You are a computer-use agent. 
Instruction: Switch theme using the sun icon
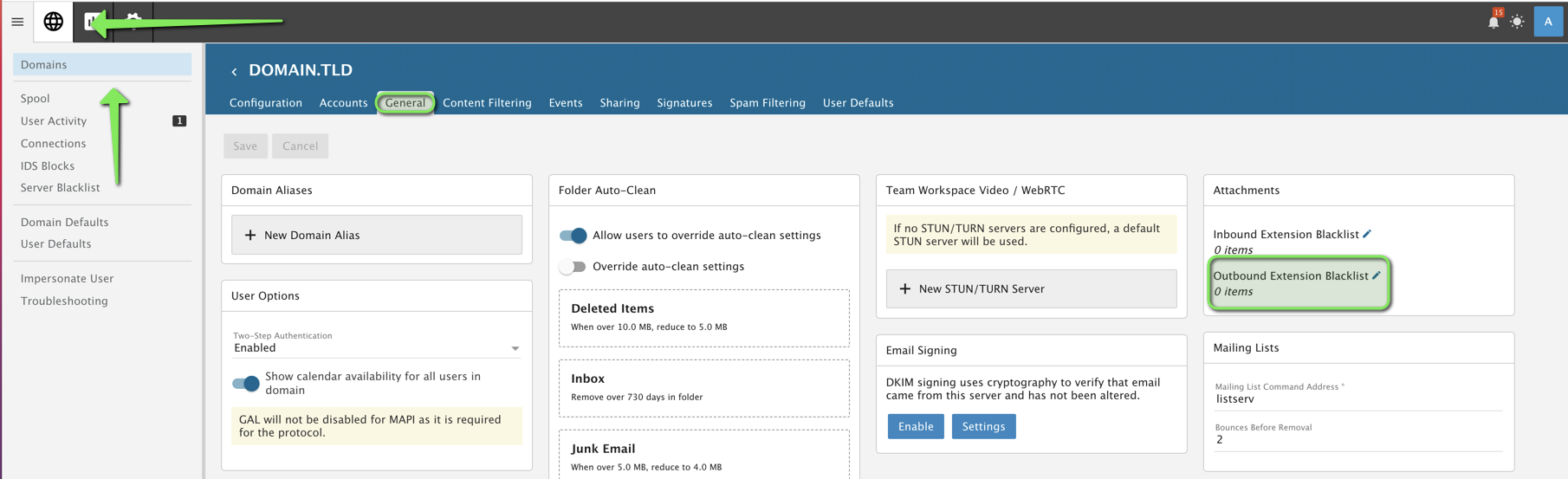tap(1517, 22)
